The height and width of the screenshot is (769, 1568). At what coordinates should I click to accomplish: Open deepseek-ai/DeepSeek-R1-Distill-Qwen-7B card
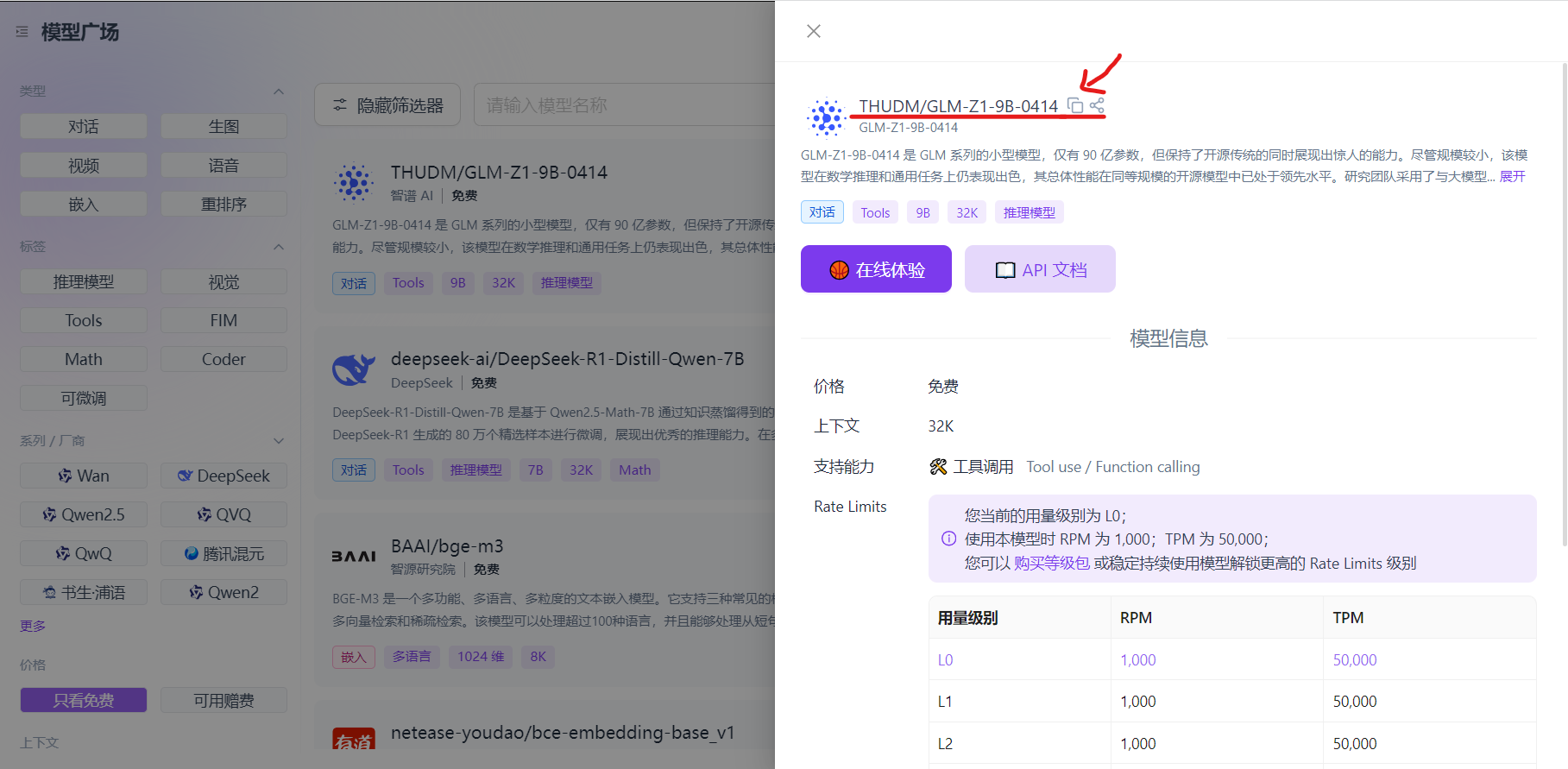(545, 414)
